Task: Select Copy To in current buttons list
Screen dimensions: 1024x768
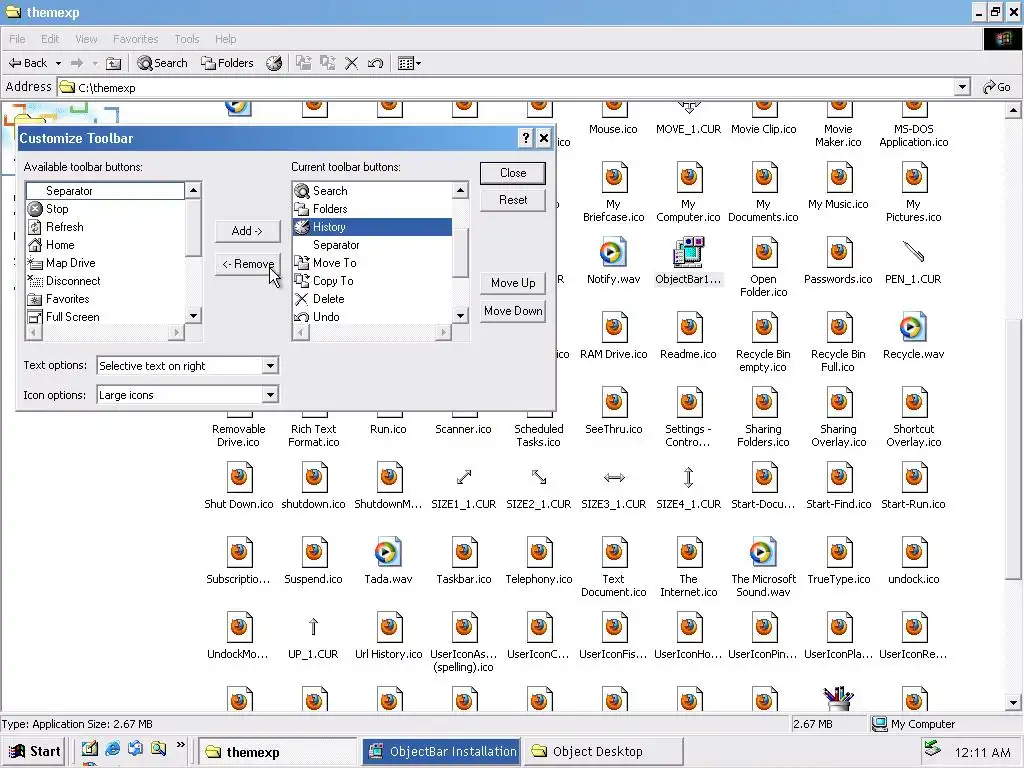Action: (x=372, y=281)
